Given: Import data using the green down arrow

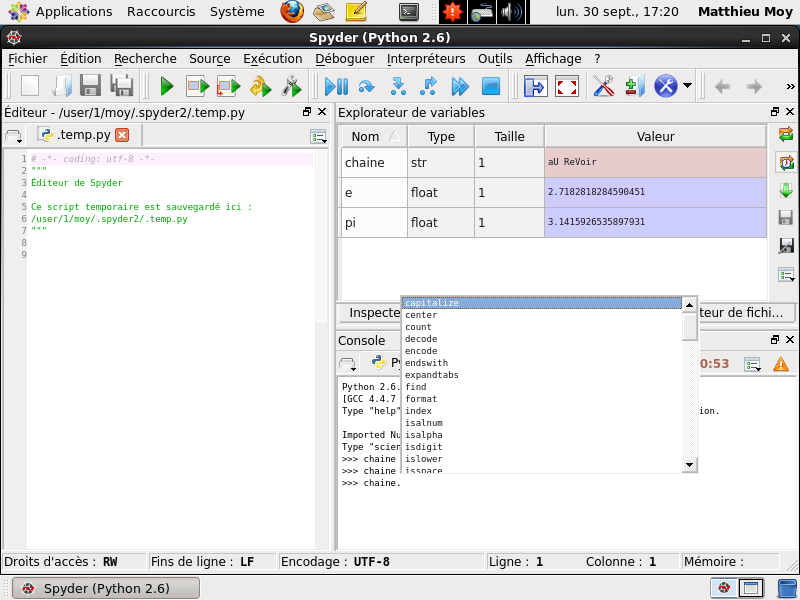Looking at the screenshot, I should [x=786, y=190].
